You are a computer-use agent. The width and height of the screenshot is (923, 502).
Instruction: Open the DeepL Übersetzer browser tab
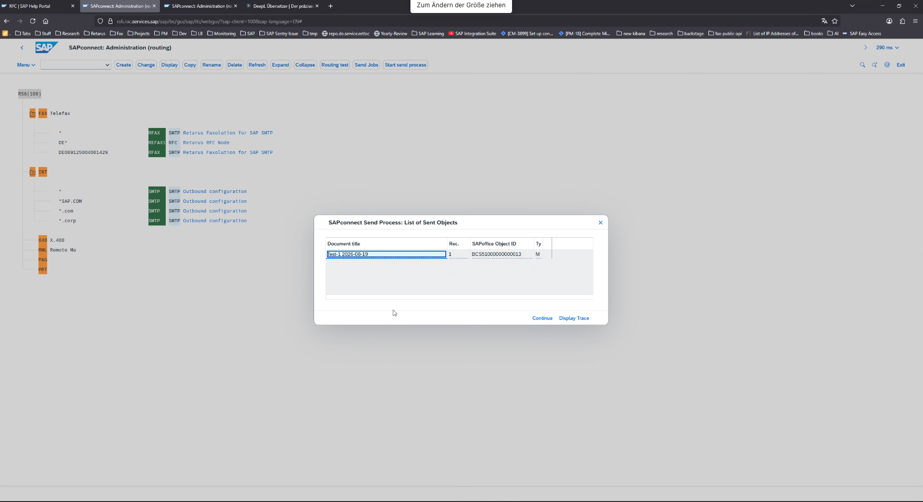[x=283, y=6]
